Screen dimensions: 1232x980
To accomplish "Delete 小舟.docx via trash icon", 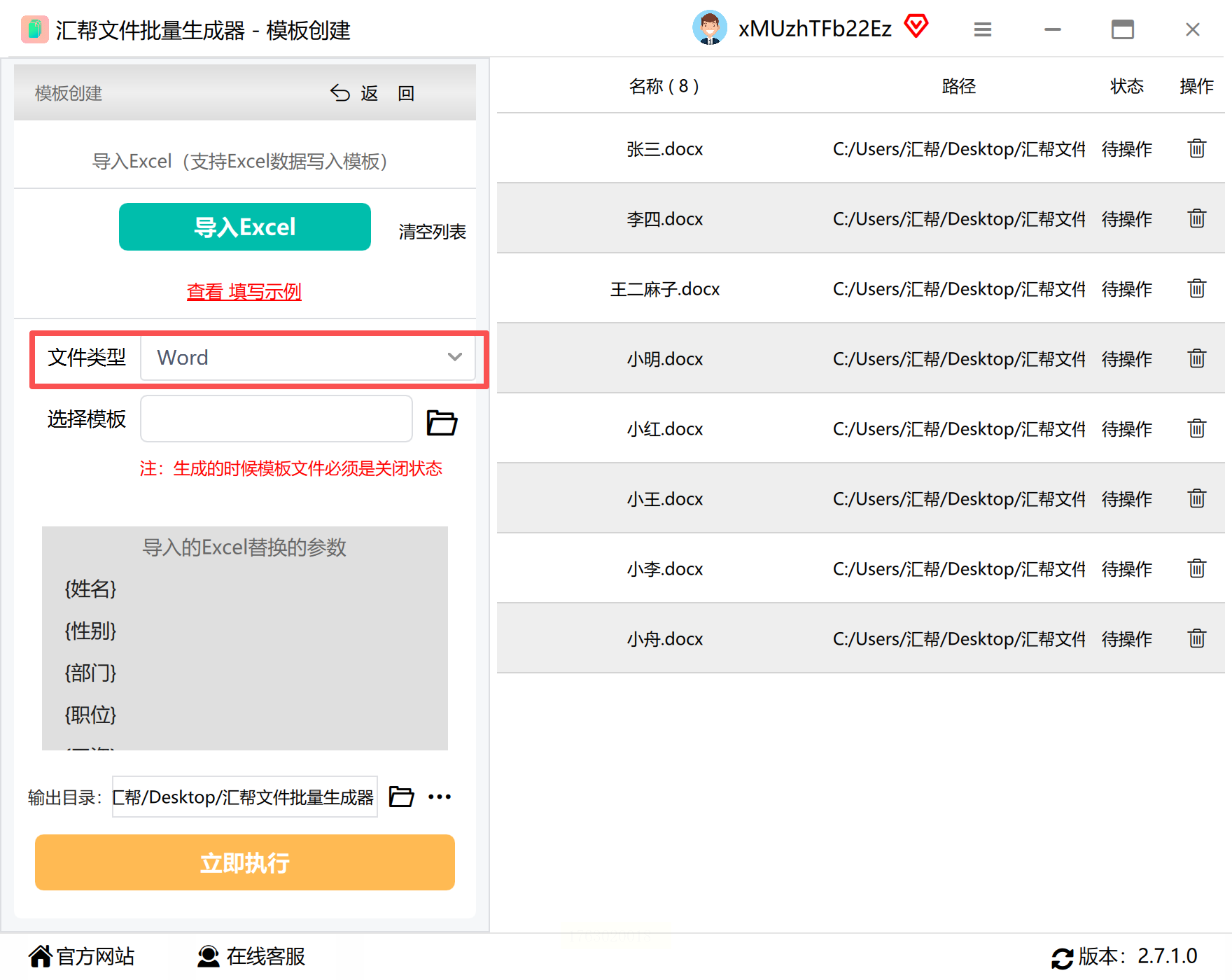I will (x=1196, y=638).
